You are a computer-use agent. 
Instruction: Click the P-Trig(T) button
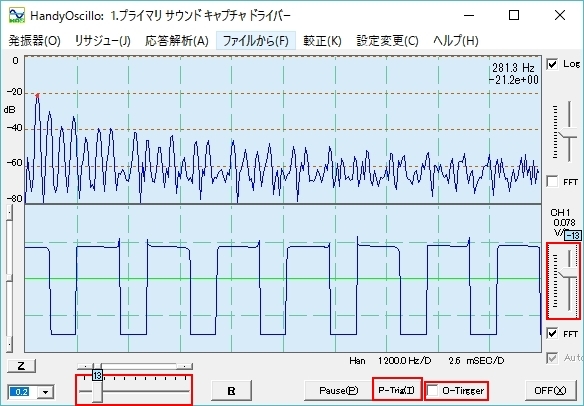[397, 390]
